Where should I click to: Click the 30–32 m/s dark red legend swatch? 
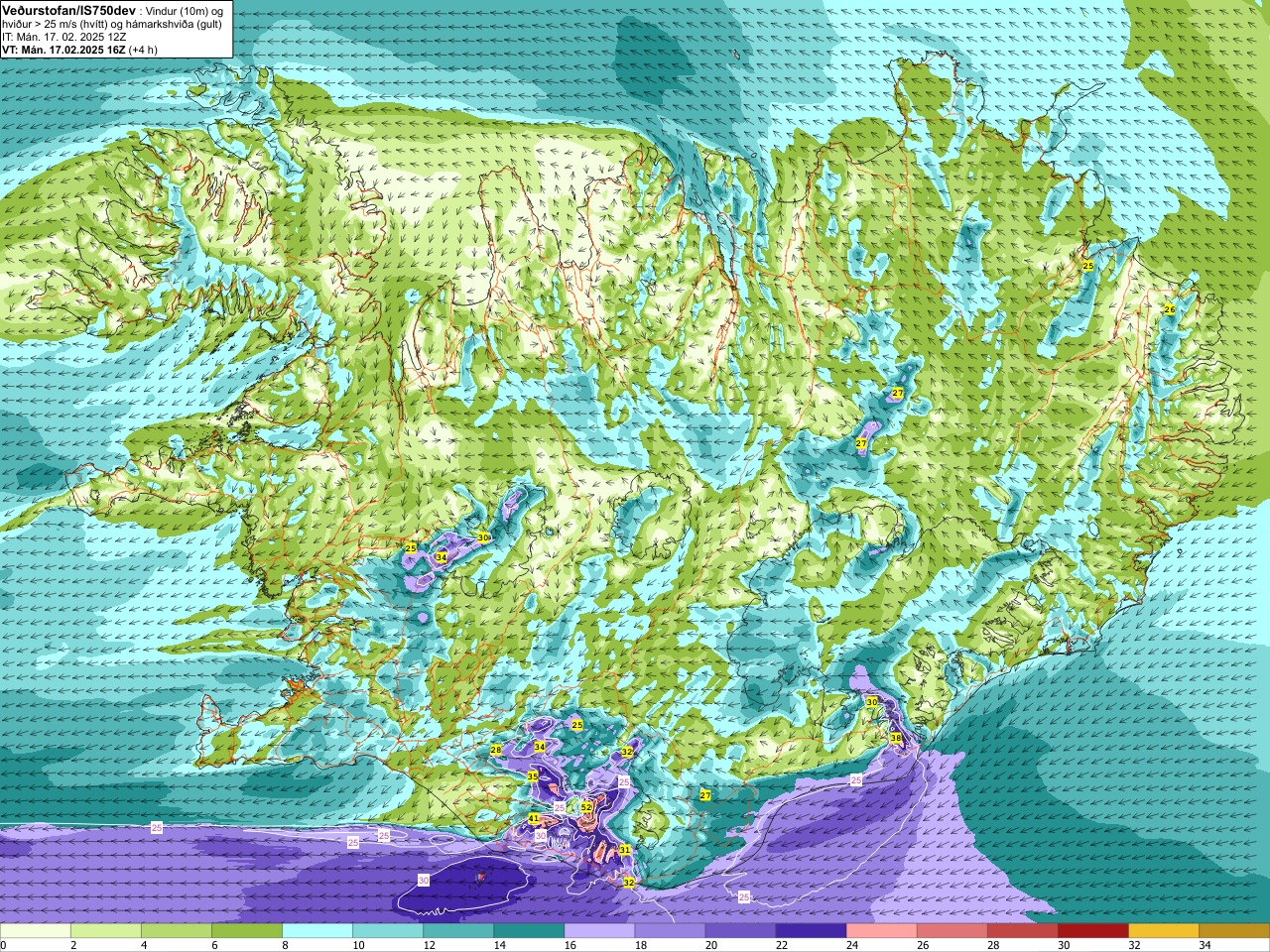(1092, 931)
